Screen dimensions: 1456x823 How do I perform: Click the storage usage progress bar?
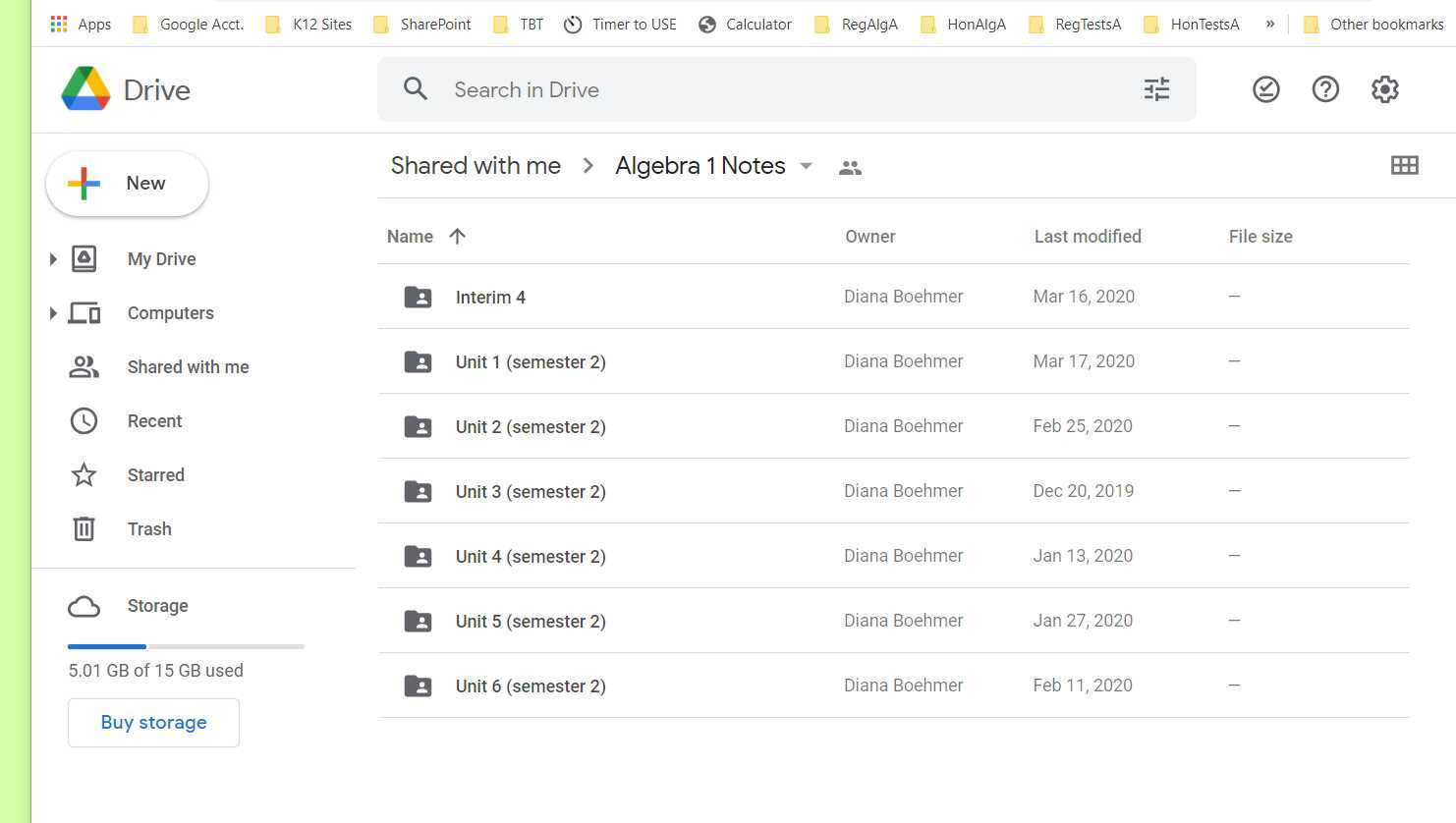coord(186,646)
